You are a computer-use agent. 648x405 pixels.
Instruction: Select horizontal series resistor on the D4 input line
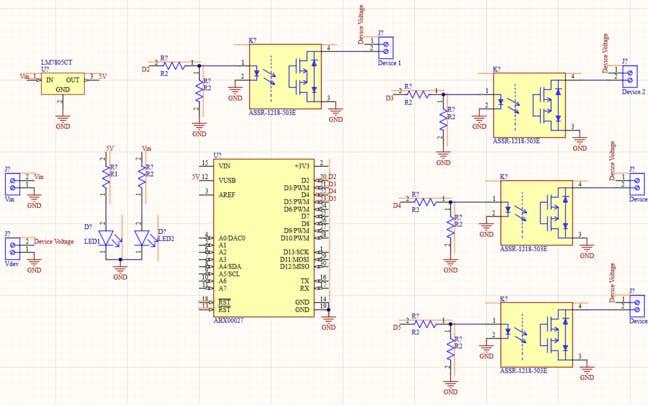point(426,202)
